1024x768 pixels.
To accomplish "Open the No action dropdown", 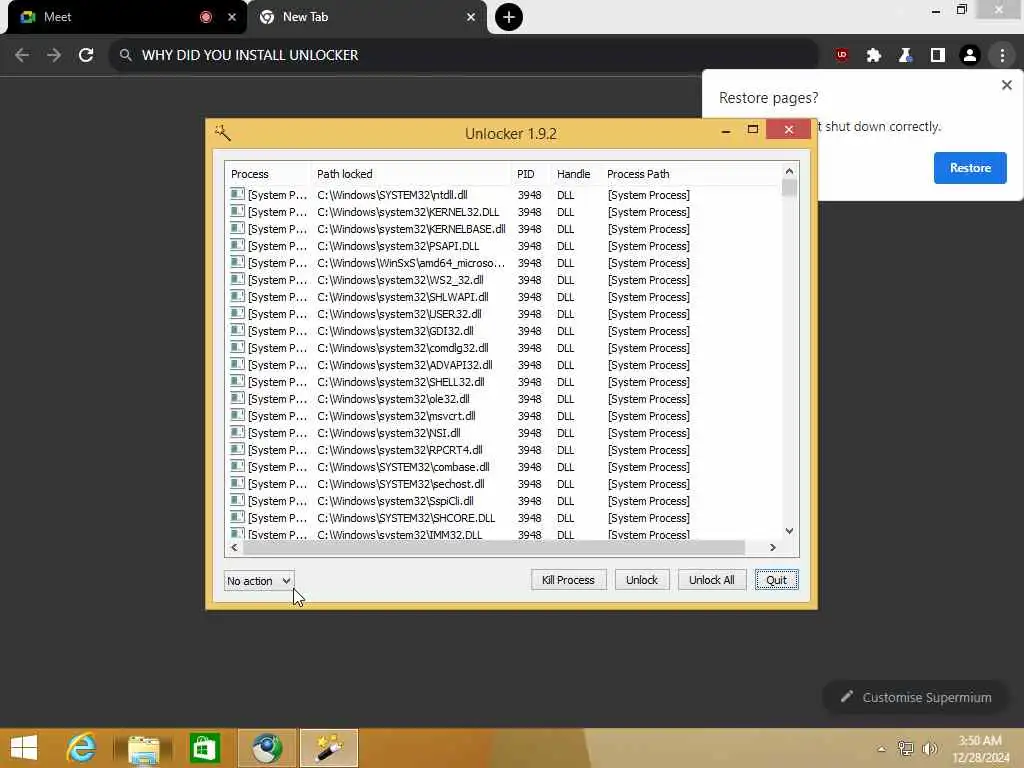I will [259, 581].
